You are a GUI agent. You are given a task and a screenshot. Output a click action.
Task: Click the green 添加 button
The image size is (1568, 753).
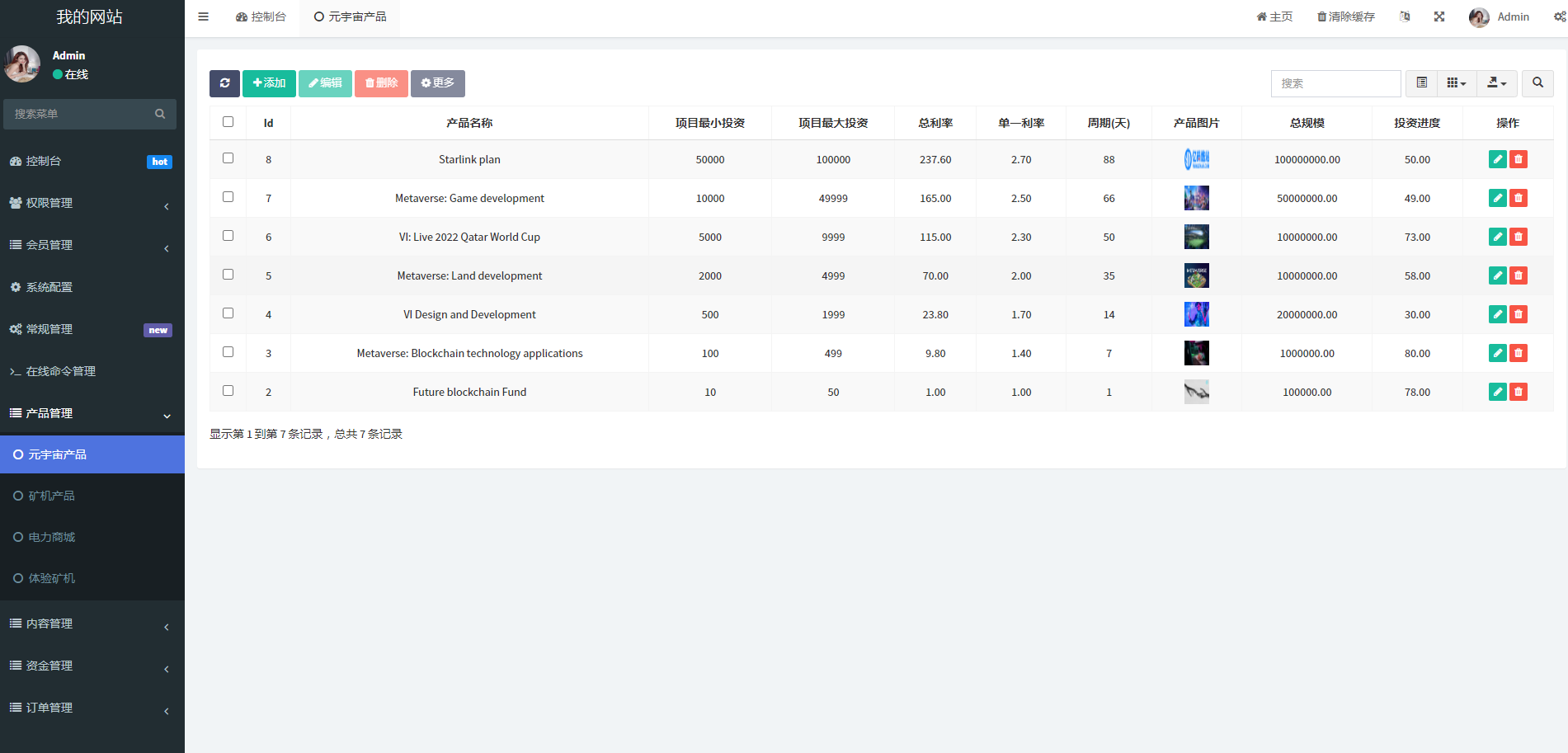(269, 83)
